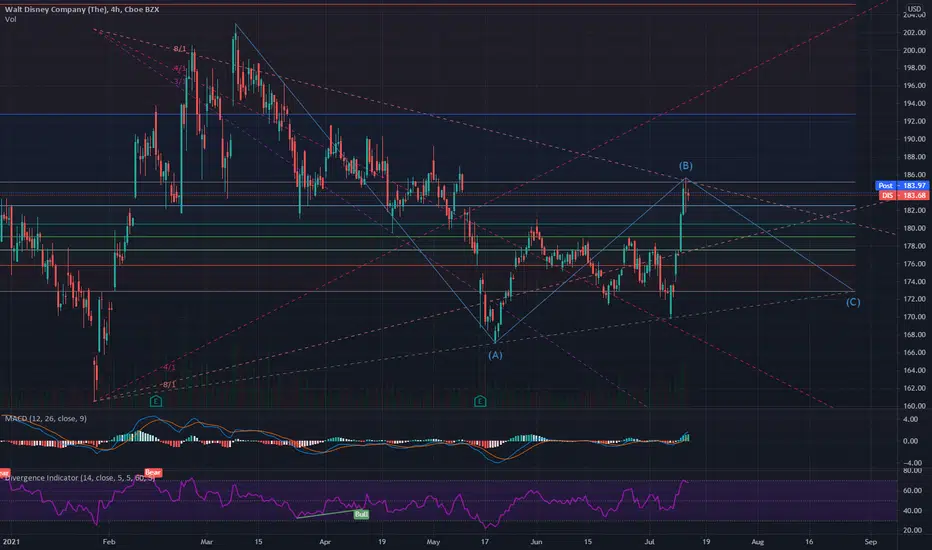This screenshot has height=550, width=932.
Task: Click the Jun label on time axis
Action: [536, 542]
